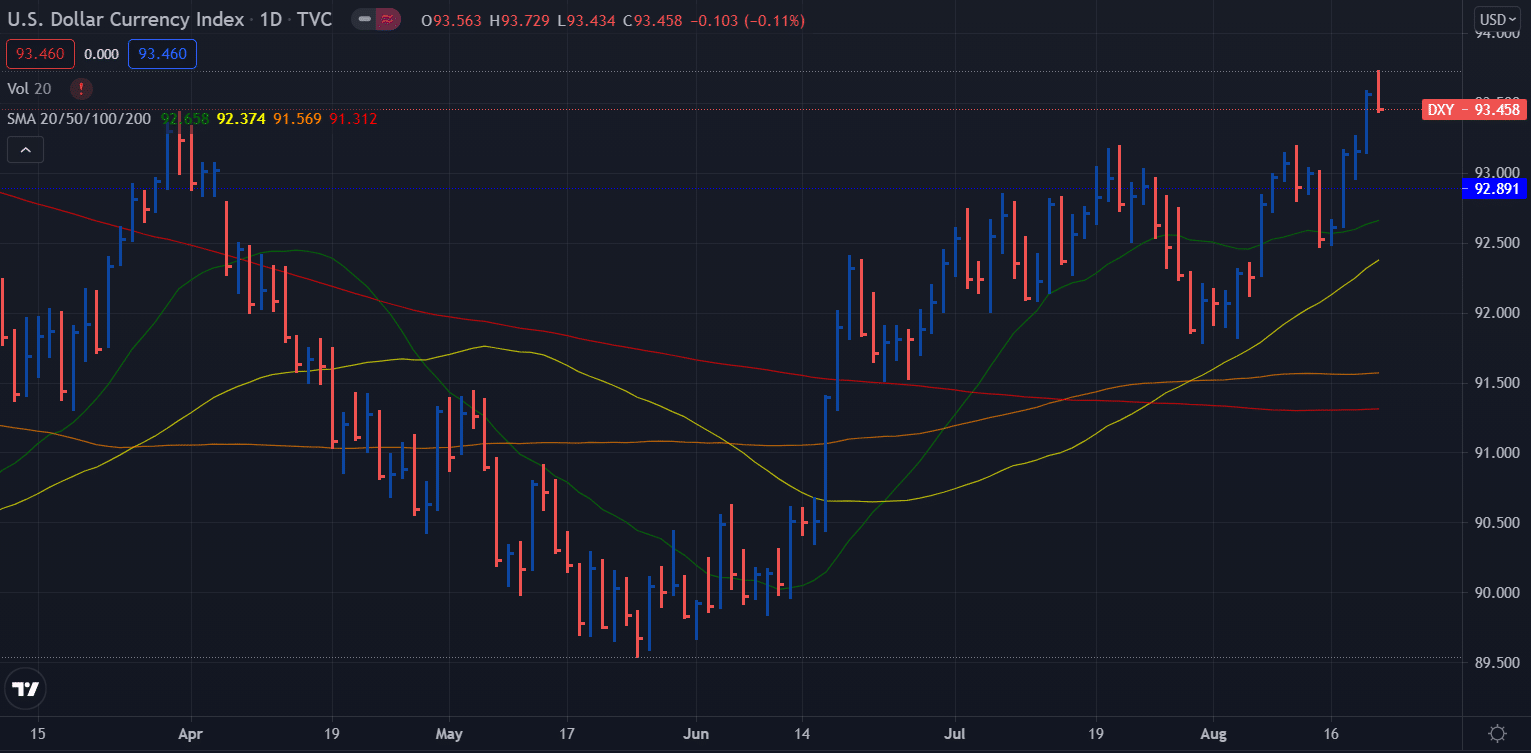Click the Aug date label on time axis
Image resolution: width=1531 pixels, height=753 pixels.
coord(1213,733)
